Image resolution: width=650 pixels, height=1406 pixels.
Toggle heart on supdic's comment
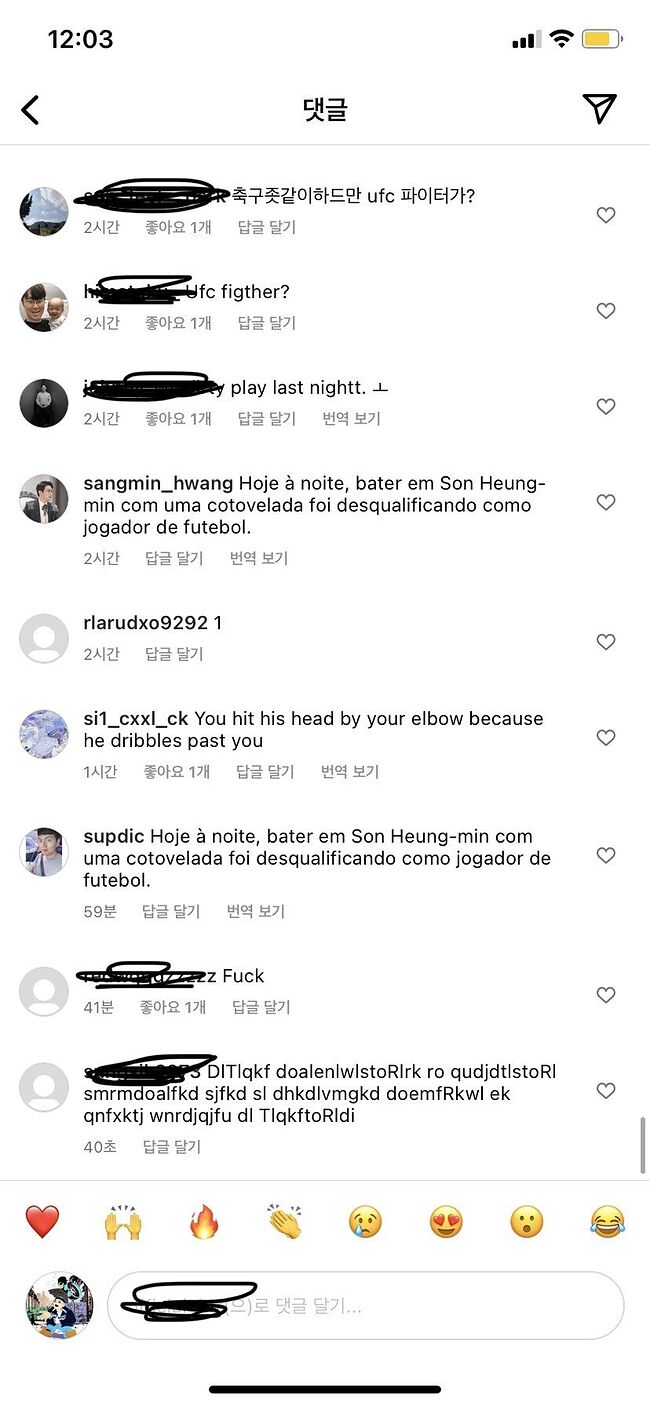coord(606,855)
